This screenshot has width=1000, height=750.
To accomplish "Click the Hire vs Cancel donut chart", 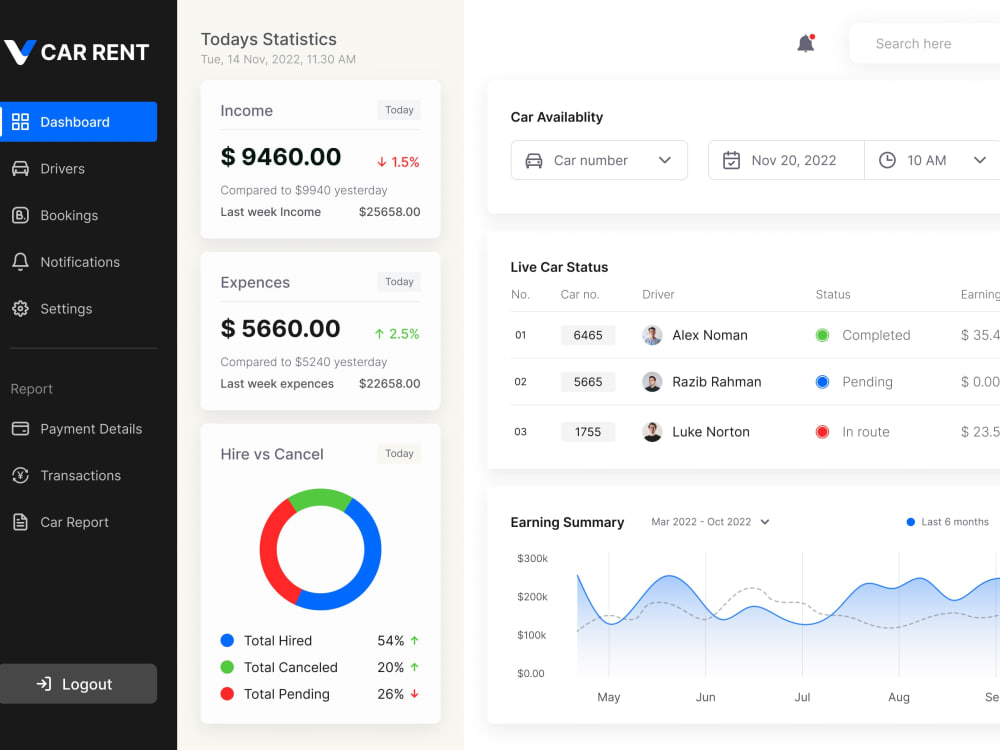I will 320,549.
